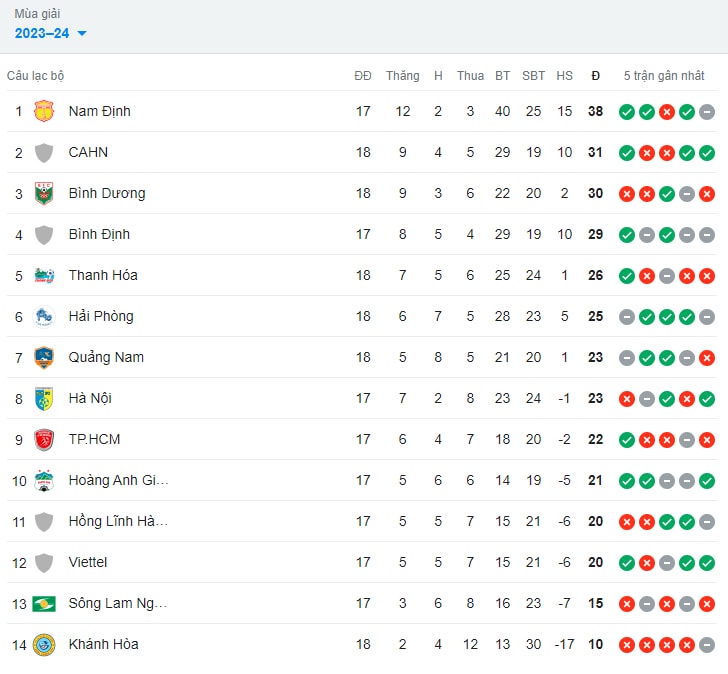Screen dimensions: 728x674
Task: Click the TP.HCM red crest
Action: (44, 439)
